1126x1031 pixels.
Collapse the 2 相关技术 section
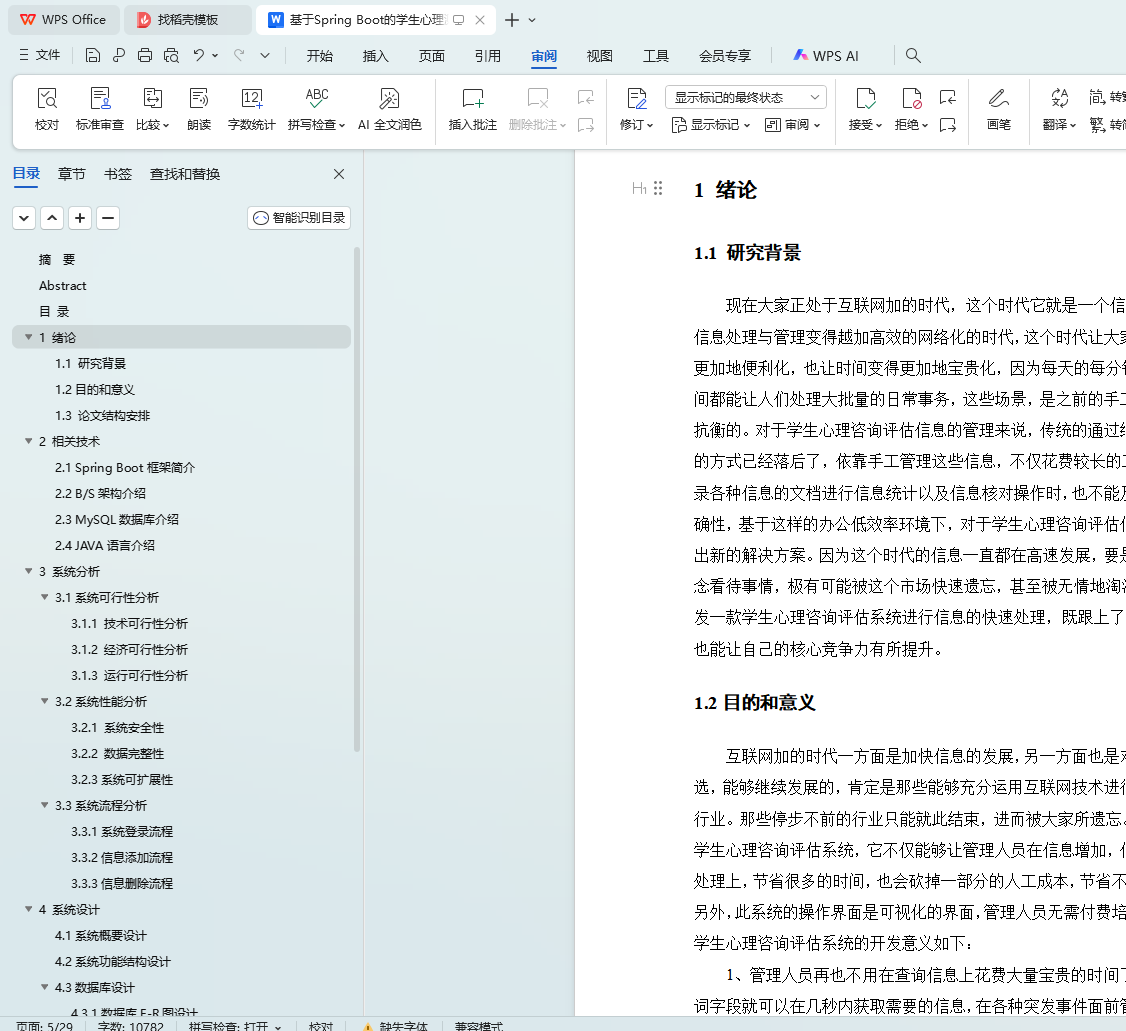28,442
